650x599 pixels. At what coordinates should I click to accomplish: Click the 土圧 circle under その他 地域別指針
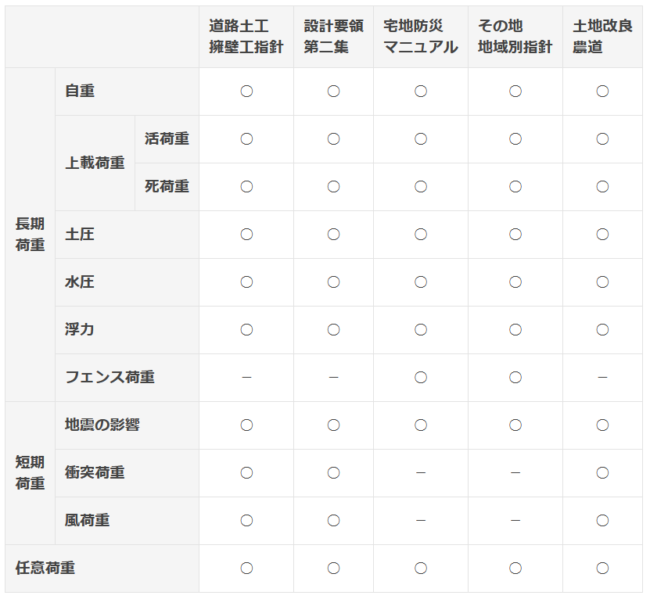(515, 234)
